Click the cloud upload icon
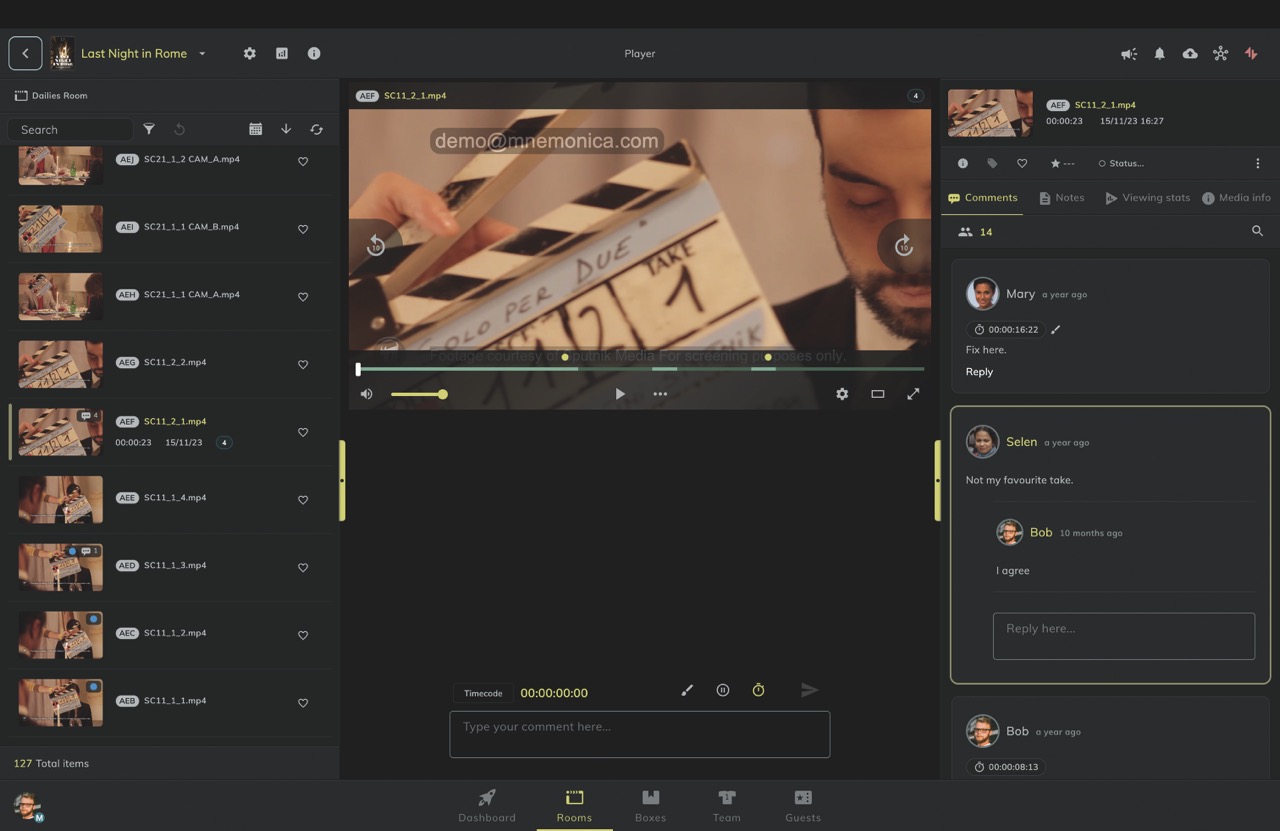 (x=1190, y=54)
